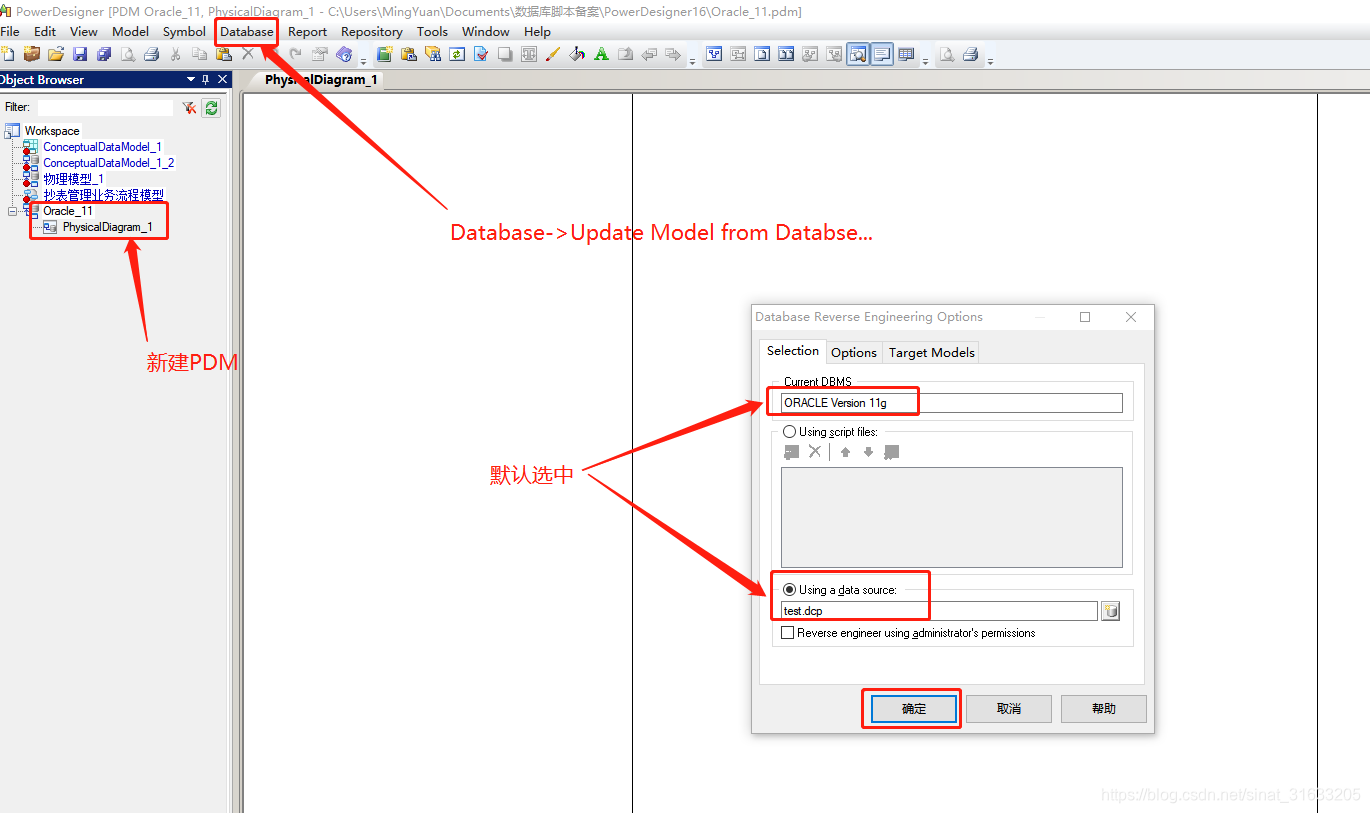
Task: Close the Object Browser panel
Action: (x=223, y=80)
